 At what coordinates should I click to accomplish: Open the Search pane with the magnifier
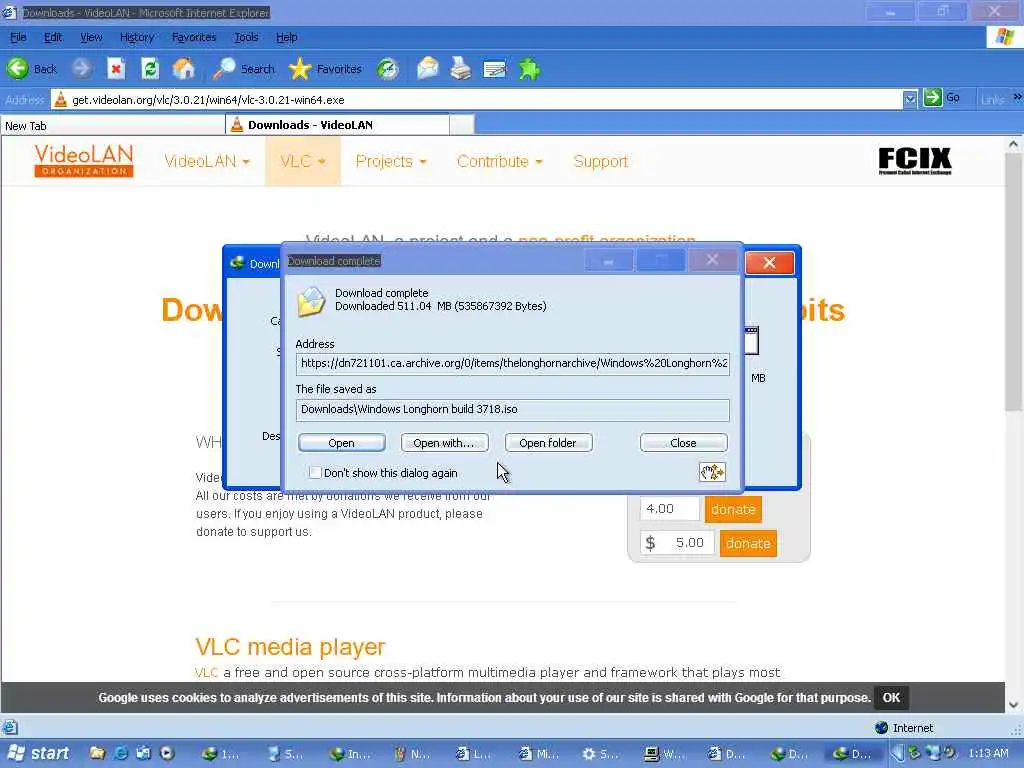[x=244, y=69]
